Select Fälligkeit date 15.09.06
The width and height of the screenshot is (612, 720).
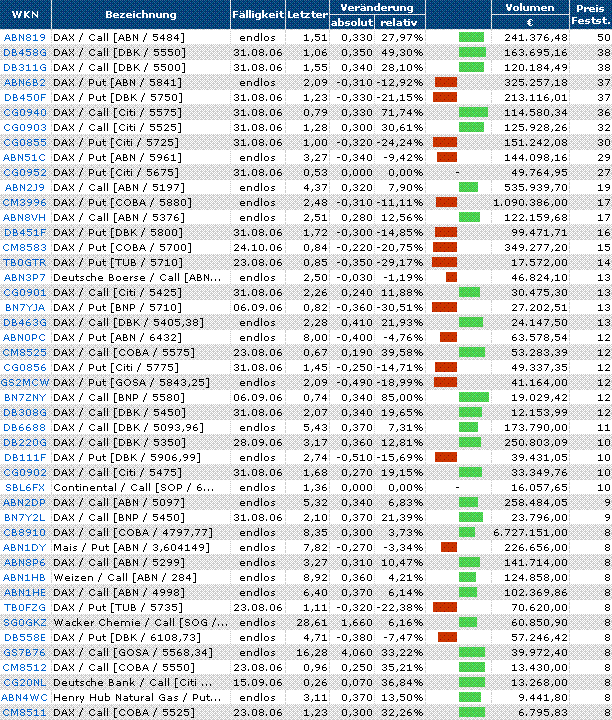(x=258, y=682)
